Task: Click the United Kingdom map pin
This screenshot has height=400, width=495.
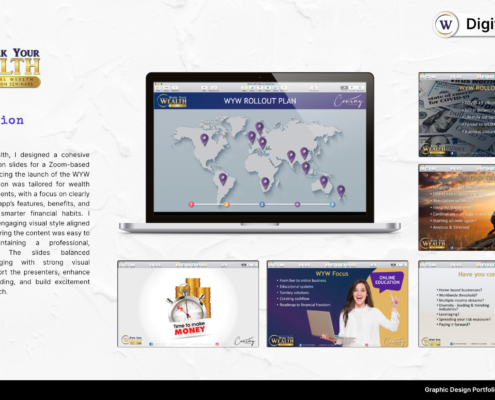Action: [252, 137]
